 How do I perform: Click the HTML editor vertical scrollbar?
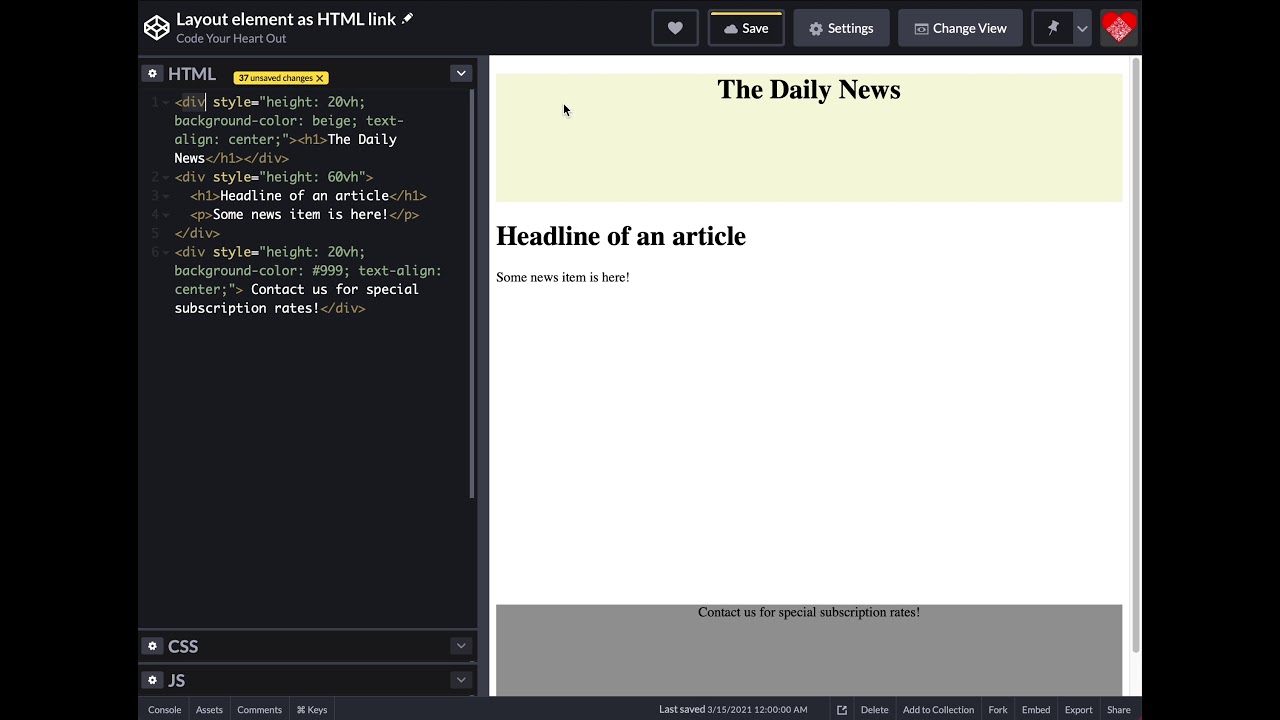click(472, 295)
